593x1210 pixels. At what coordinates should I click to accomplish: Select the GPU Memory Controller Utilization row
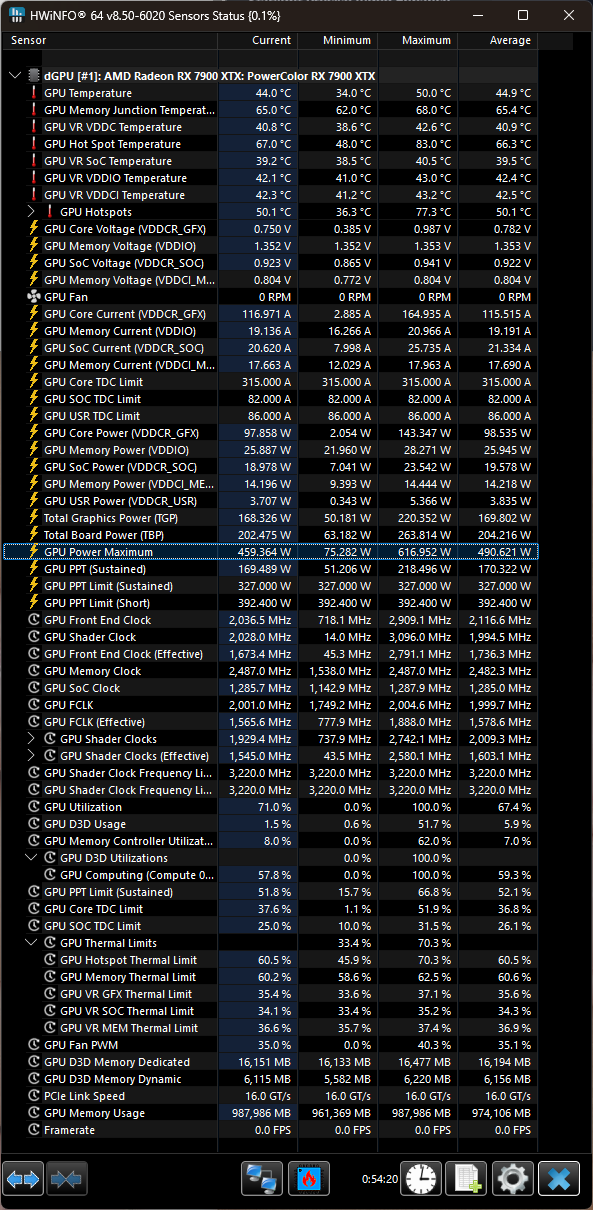271,841
